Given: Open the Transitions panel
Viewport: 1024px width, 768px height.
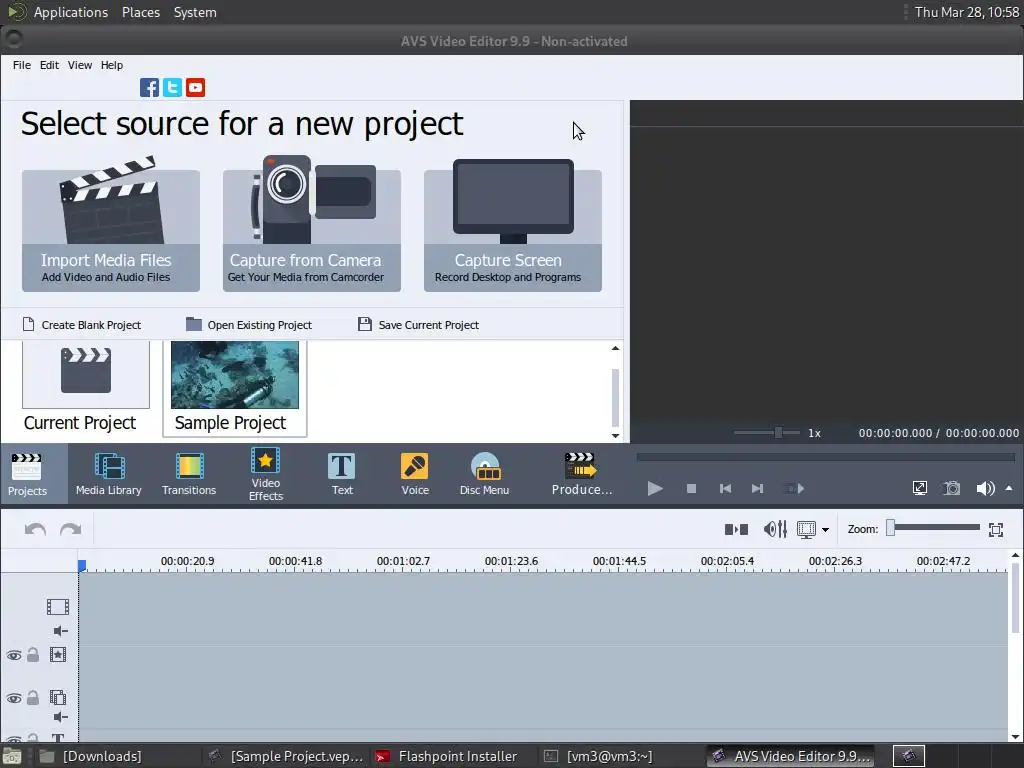Looking at the screenshot, I should coord(189,474).
